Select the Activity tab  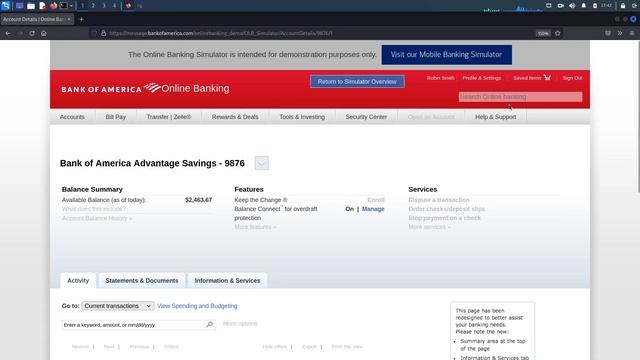(x=78, y=281)
